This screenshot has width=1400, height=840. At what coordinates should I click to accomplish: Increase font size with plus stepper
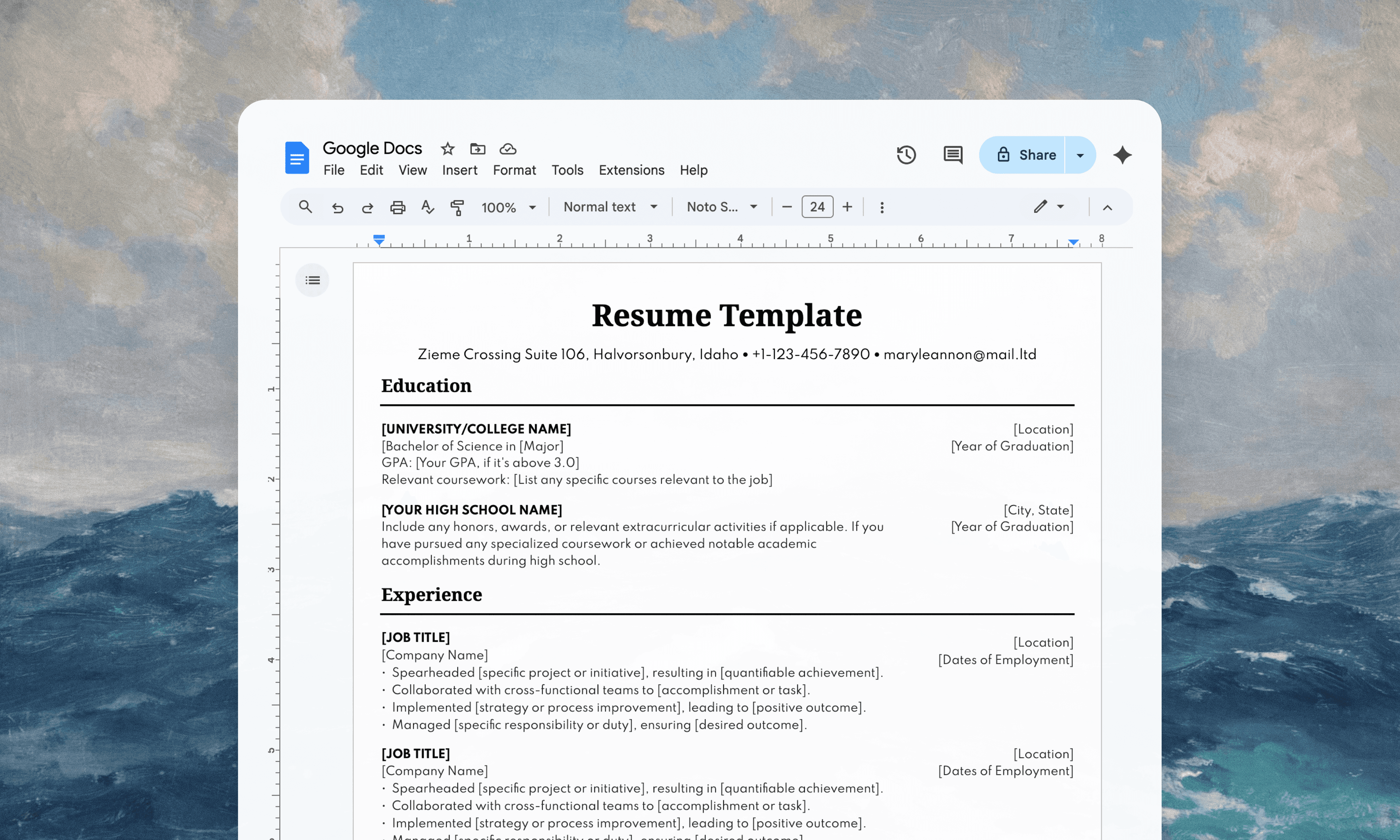click(847, 207)
